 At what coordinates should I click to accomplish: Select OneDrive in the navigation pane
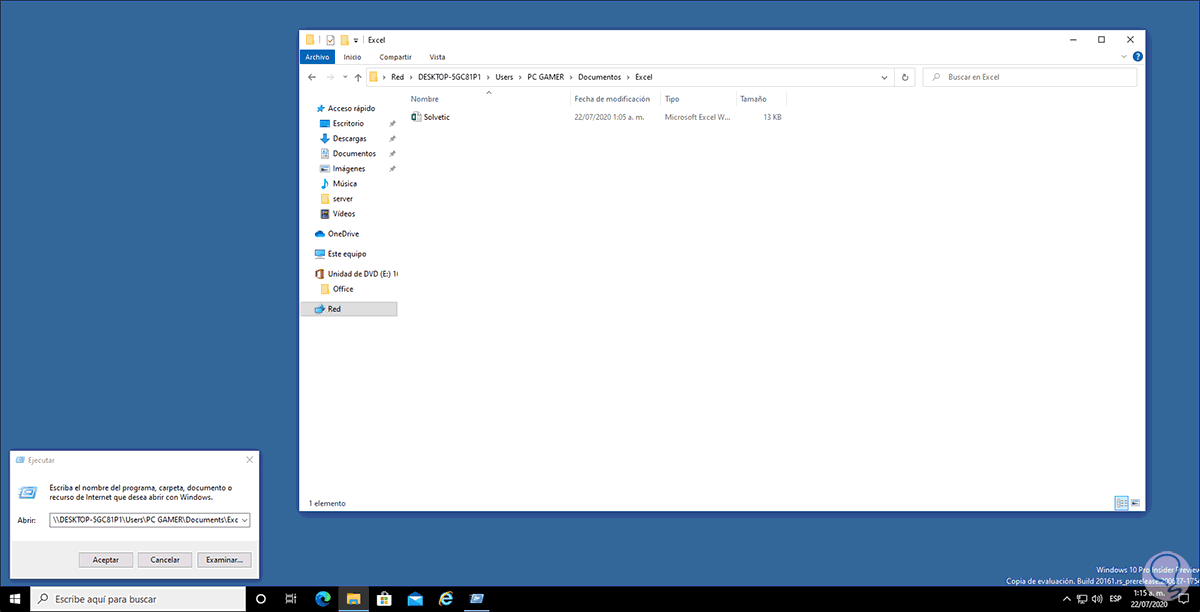(x=342, y=233)
